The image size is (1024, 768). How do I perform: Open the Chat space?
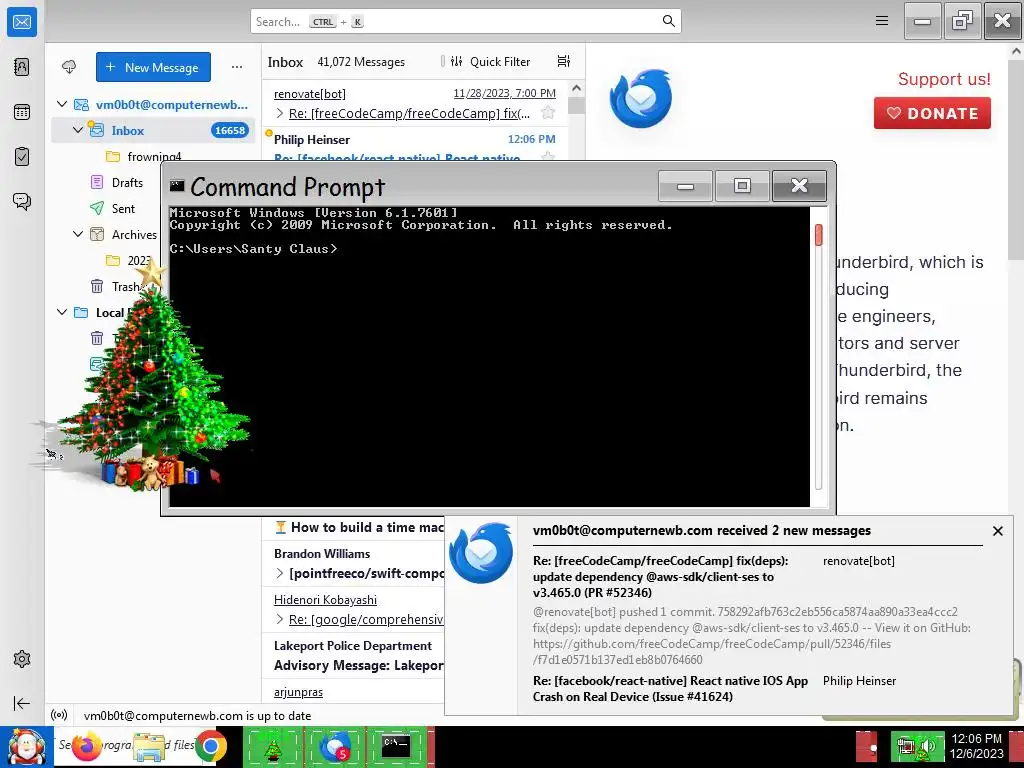pos(22,201)
